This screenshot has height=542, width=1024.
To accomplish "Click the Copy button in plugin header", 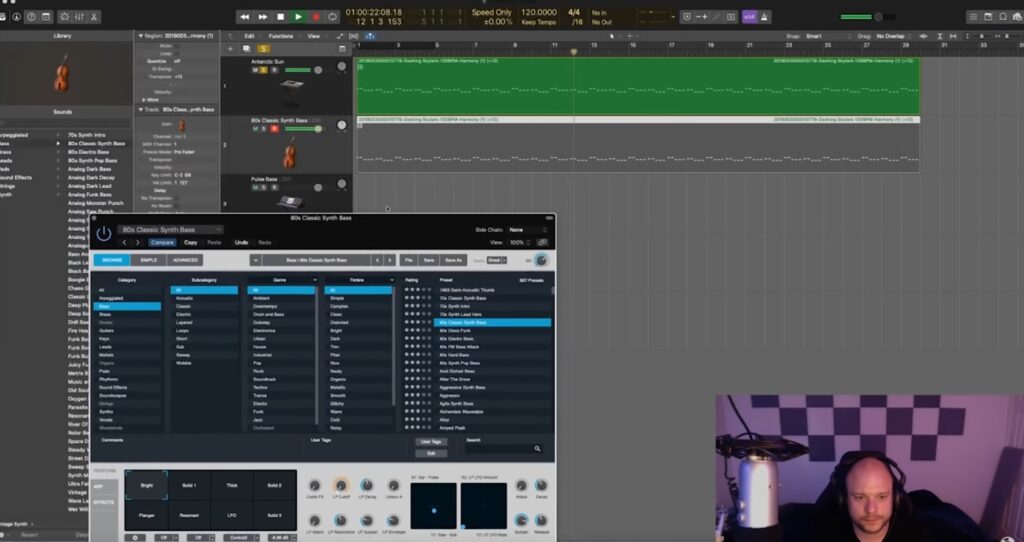I will tap(191, 242).
